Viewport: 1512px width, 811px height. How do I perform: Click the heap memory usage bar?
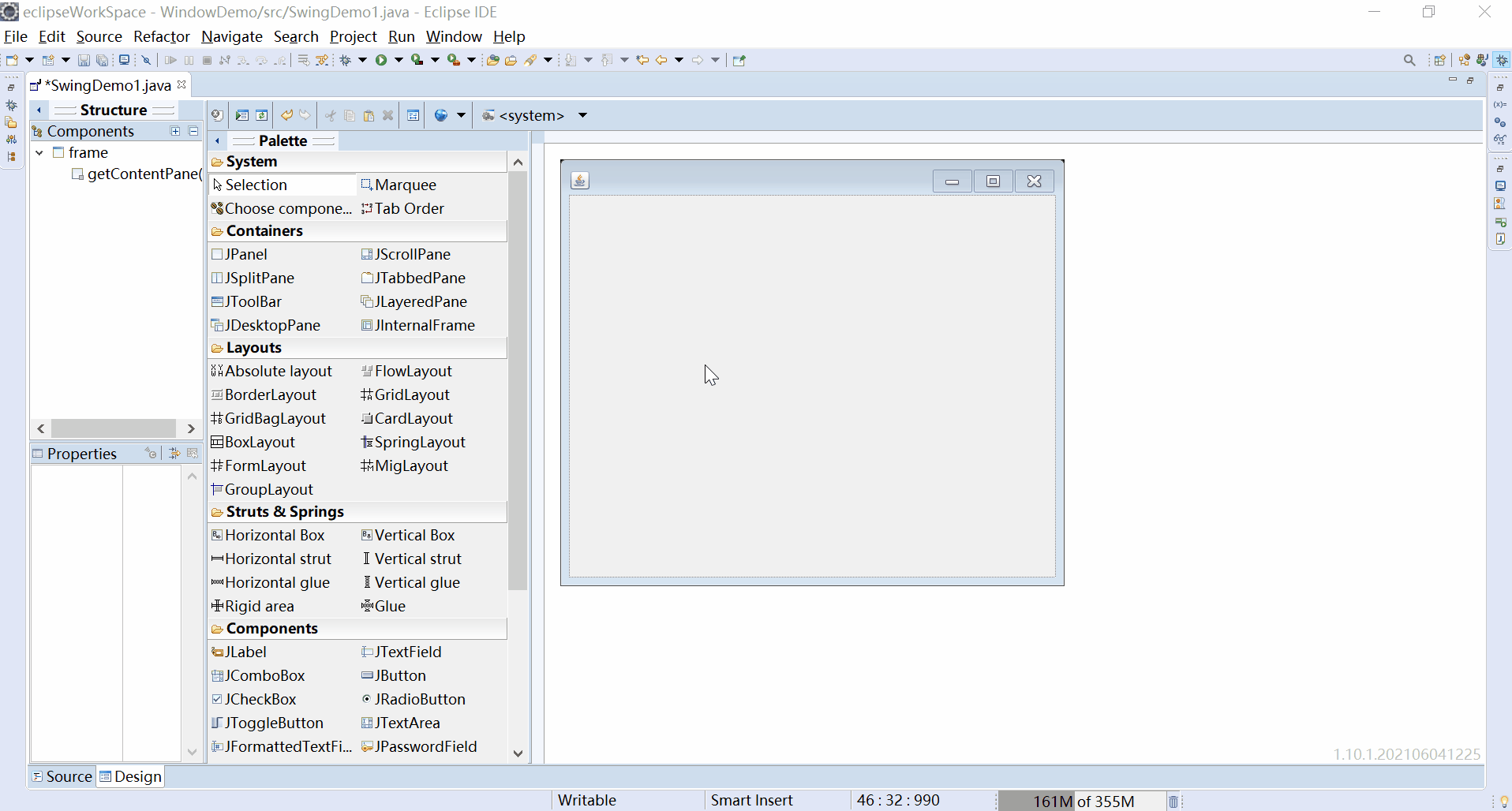click(x=1083, y=802)
